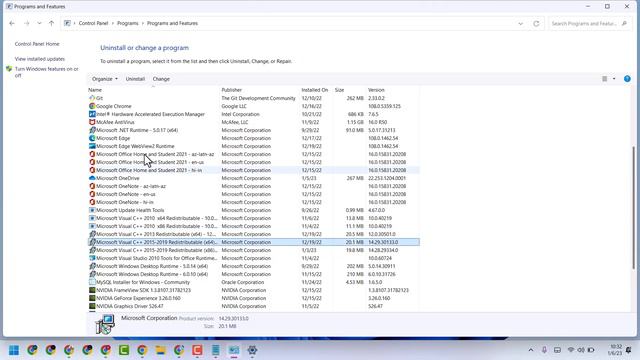Screen dimensions: 640x360
Task: Click the Git program icon
Action: [x=92, y=98]
